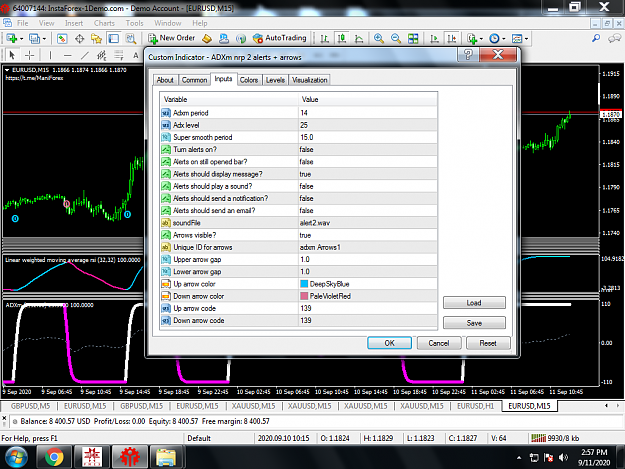Select the Horizontal Line drawing tool
Viewport: 625px width, 469px height.
pyautogui.click(x=68, y=55)
